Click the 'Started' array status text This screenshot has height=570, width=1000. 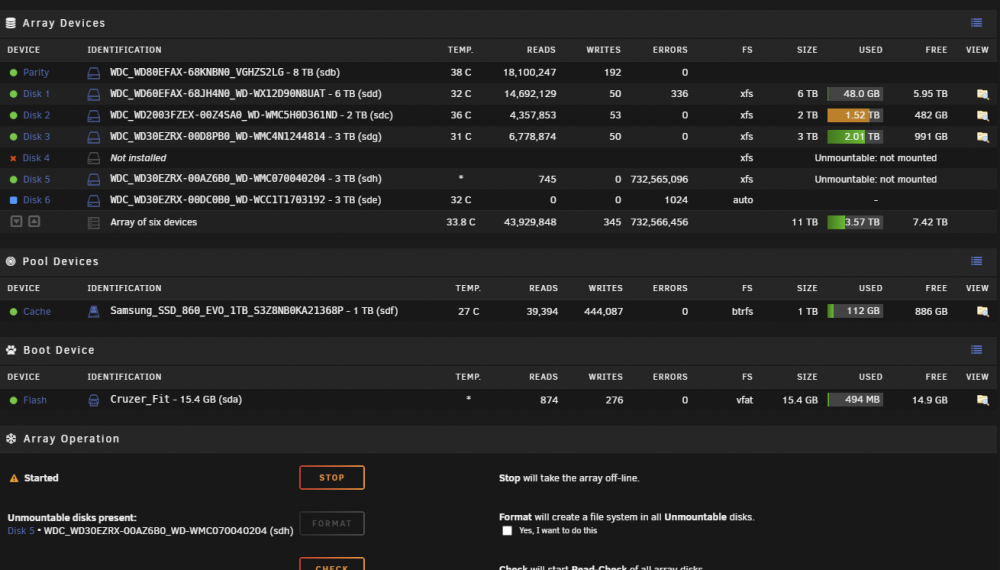[x=41, y=478]
